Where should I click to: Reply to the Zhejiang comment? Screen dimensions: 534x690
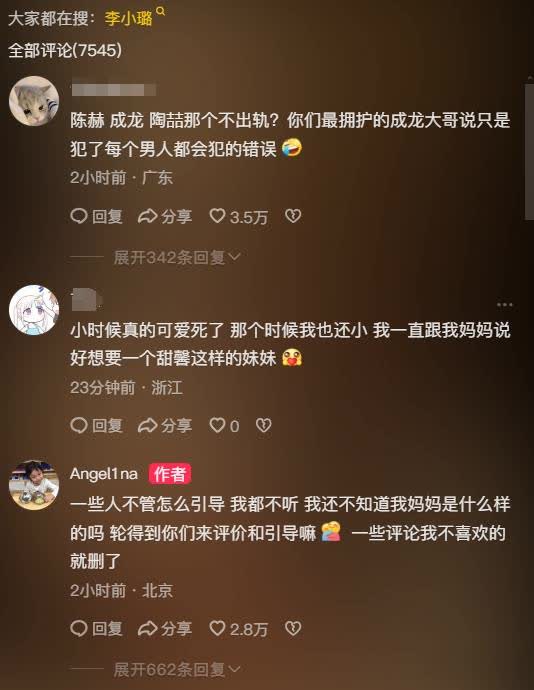(x=96, y=426)
